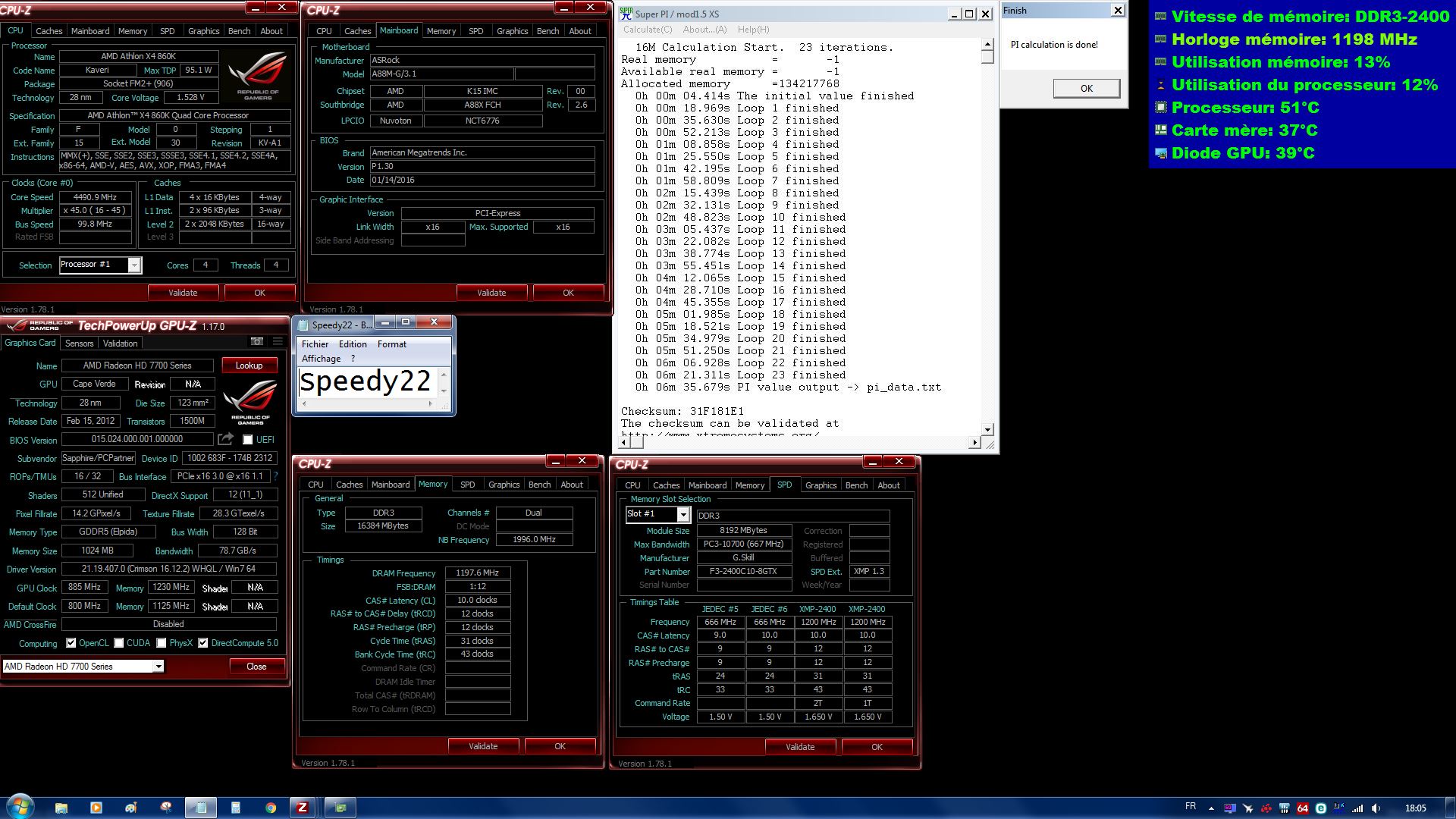1456x819 pixels.
Task: Click OK in the Finish dialog
Action: [1087, 89]
